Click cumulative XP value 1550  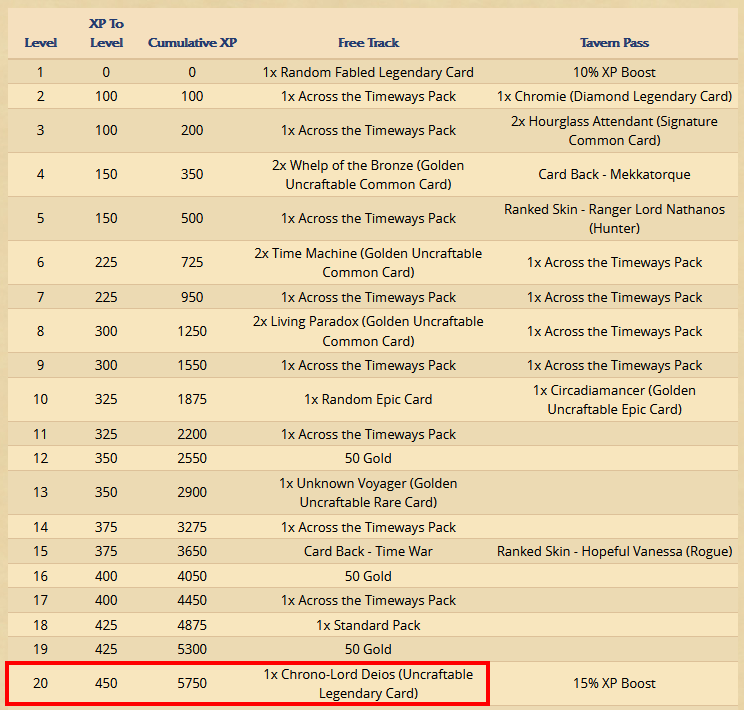192,365
